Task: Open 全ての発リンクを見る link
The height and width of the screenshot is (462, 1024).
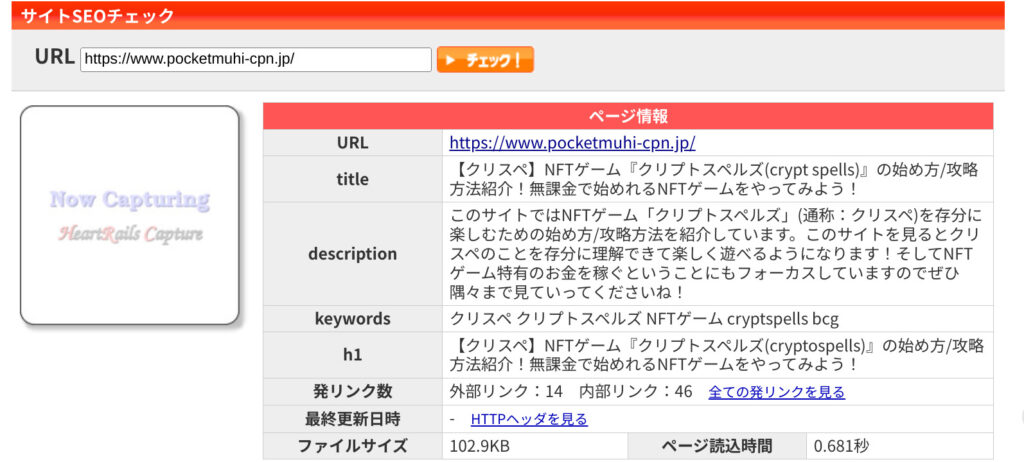Action: point(776,392)
